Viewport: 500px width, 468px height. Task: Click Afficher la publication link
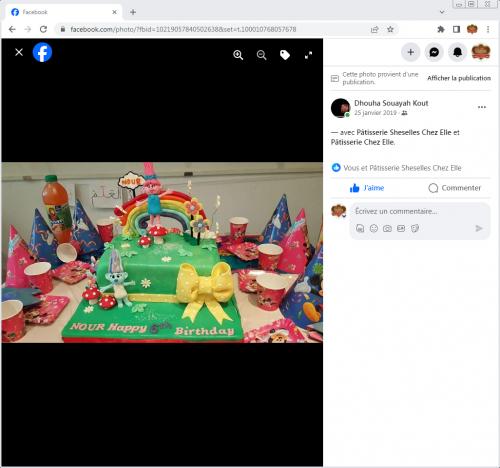click(x=459, y=78)
